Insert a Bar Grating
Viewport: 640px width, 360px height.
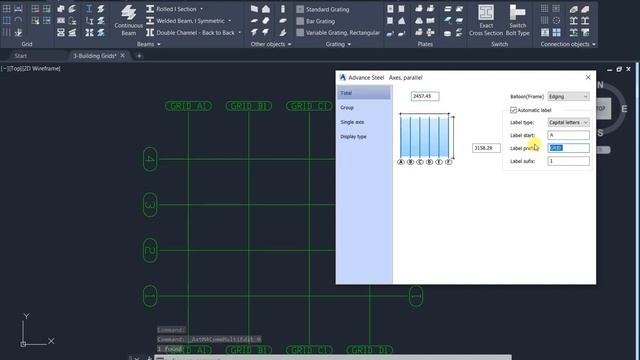316,21
